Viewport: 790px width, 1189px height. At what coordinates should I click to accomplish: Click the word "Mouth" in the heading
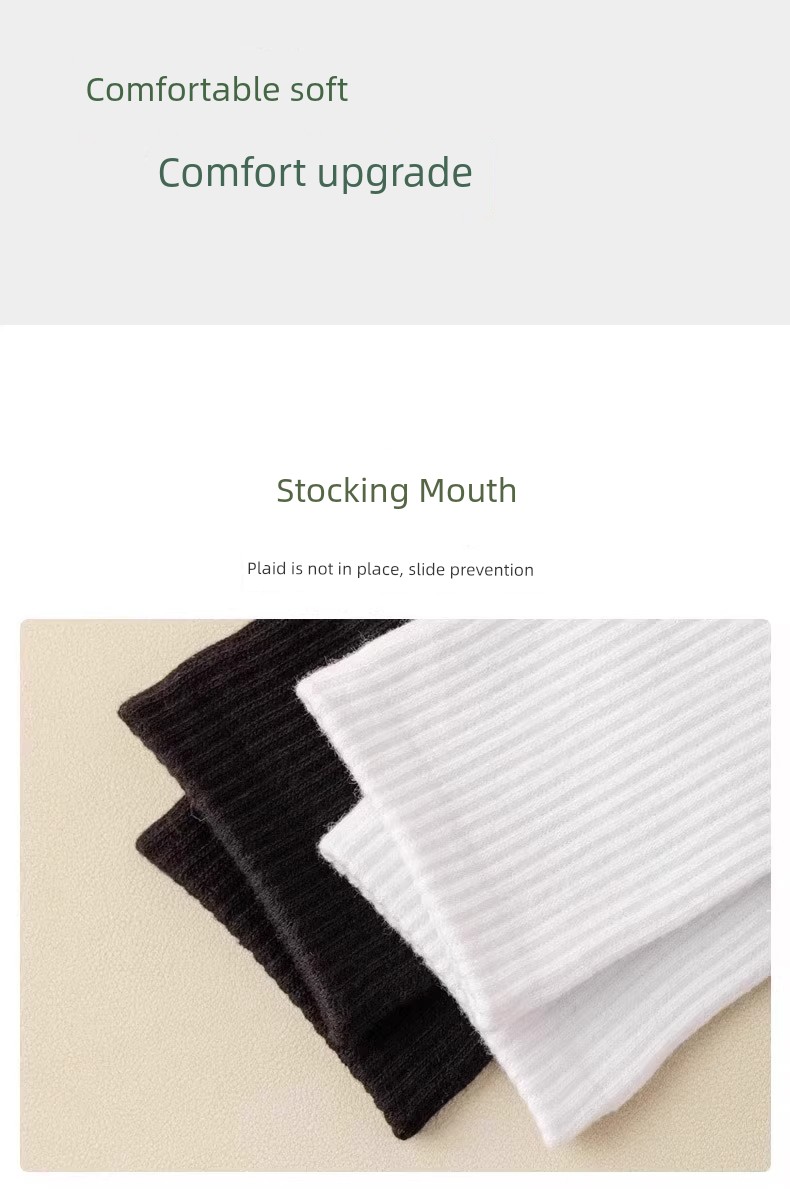[x=467, y=490]
